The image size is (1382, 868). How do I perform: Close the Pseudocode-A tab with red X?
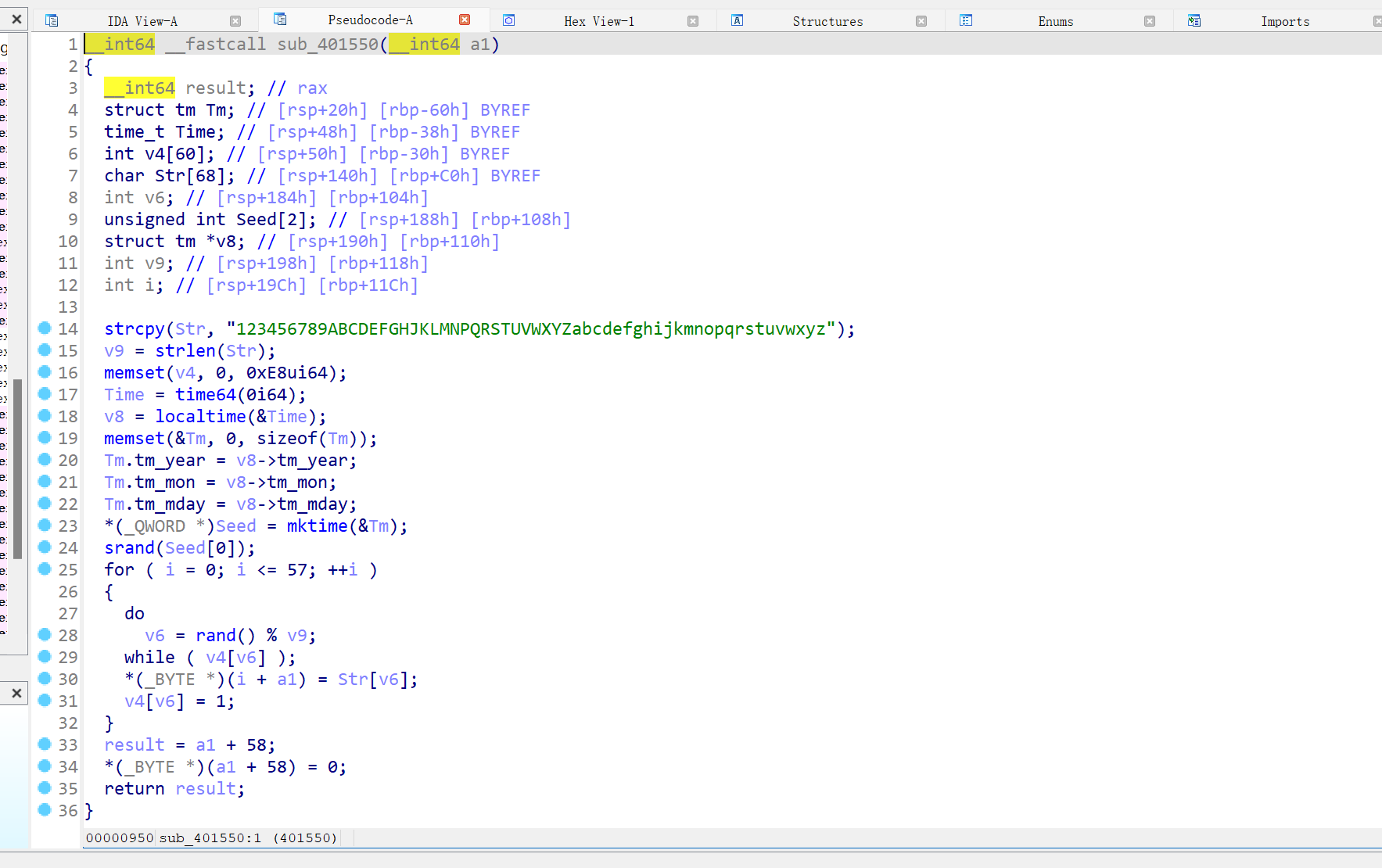465,20
